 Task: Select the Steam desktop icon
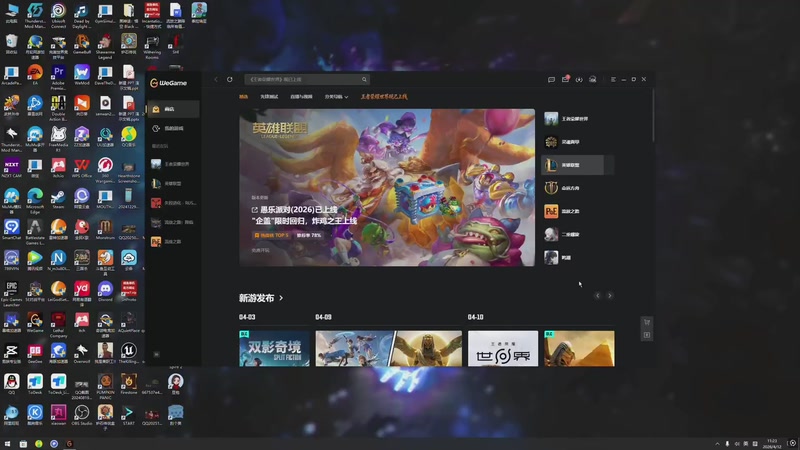click(x=58, y=199)
